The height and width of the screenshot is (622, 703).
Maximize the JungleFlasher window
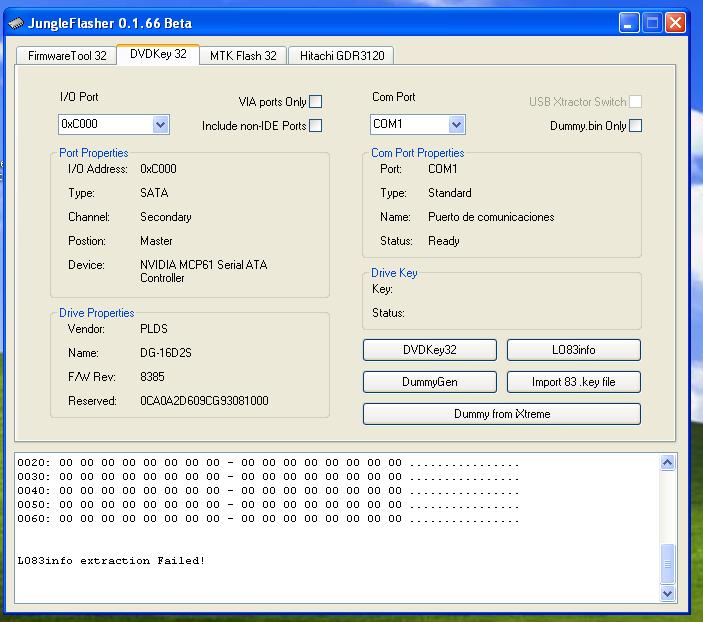click(x=652, y=23)
